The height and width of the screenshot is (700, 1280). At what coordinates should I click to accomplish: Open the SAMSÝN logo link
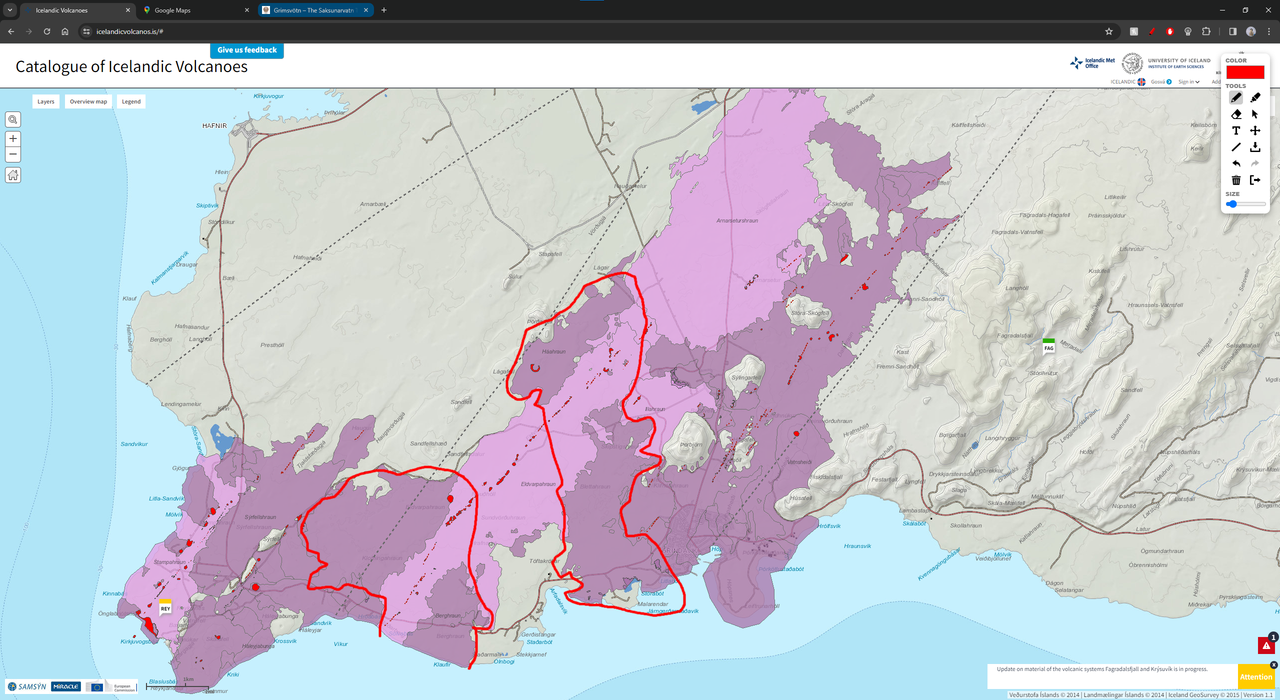pyautogui.click(x=25, y=687)
